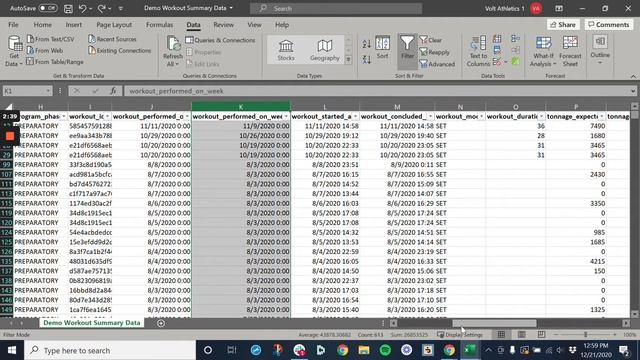Click the taskbar search field
The height and width of the screenshot is (360, 640).
(x=110, y=350)
